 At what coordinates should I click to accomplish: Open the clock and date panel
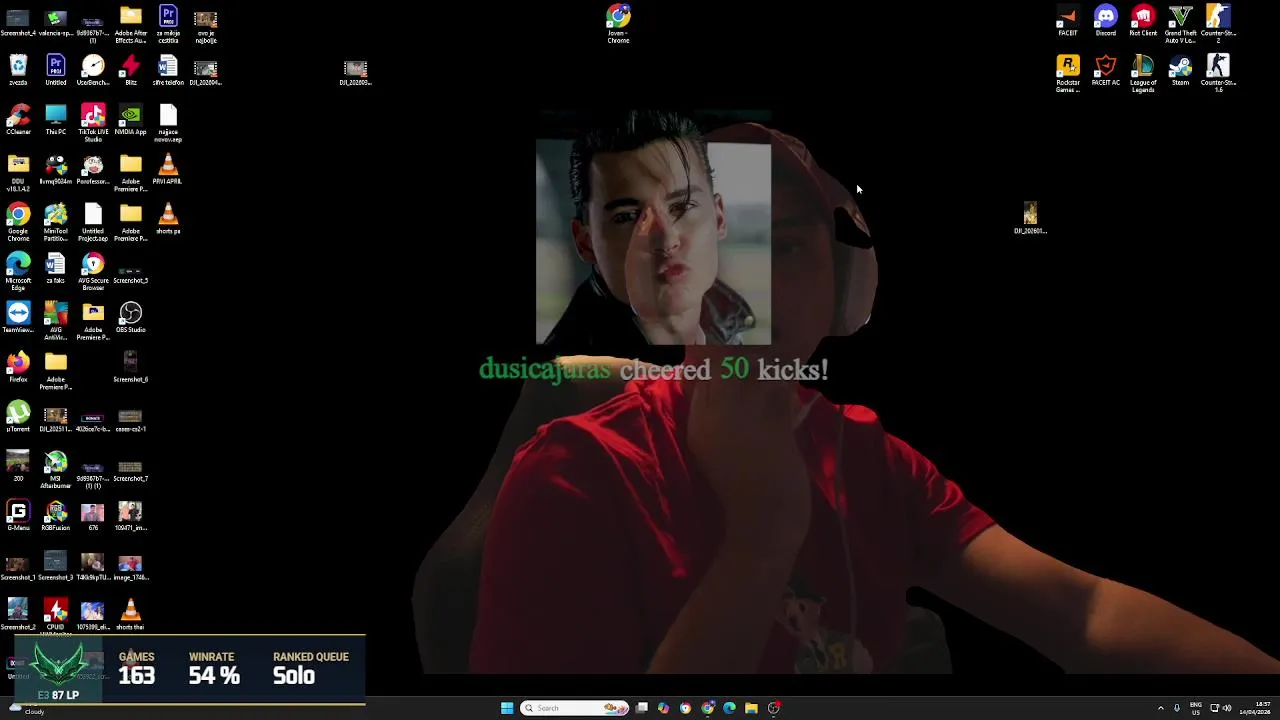pos(1256,708)
